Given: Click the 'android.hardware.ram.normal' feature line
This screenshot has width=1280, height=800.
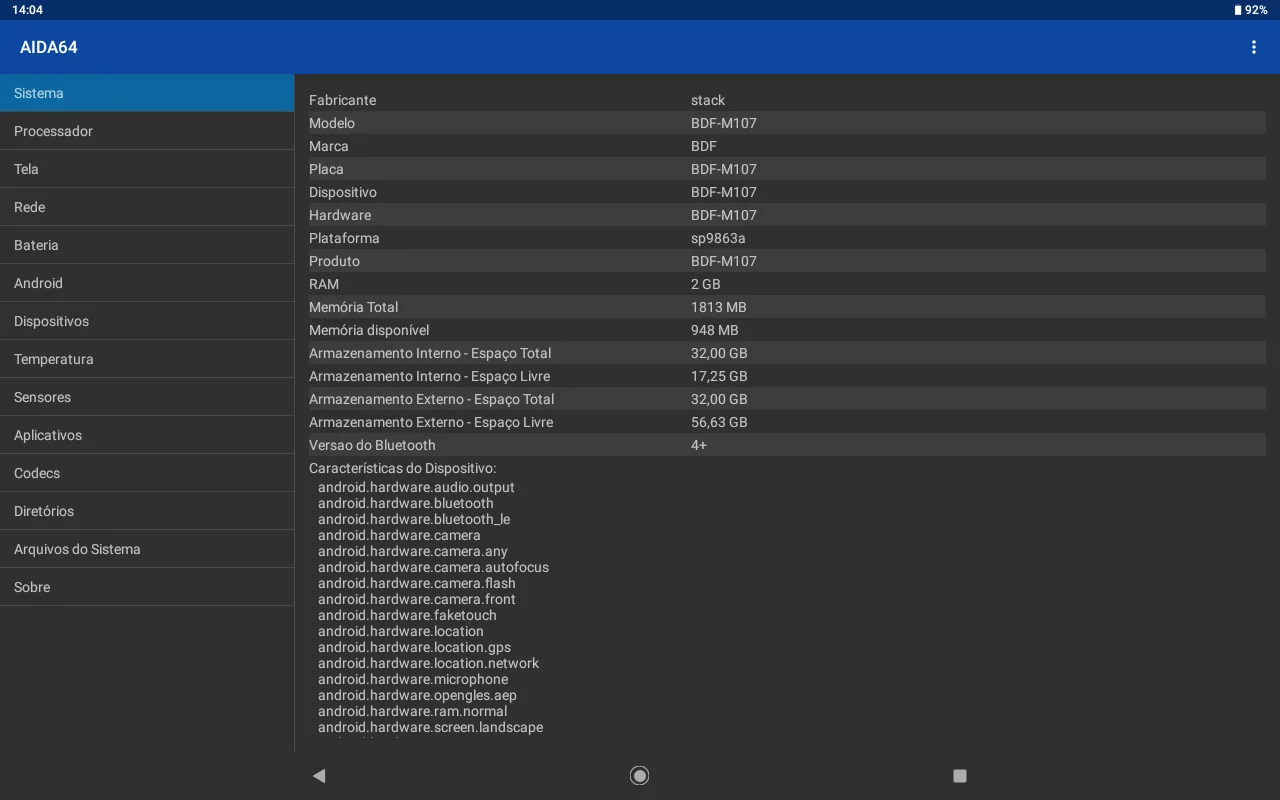Looking at the screenshot, I should point(412,711).
